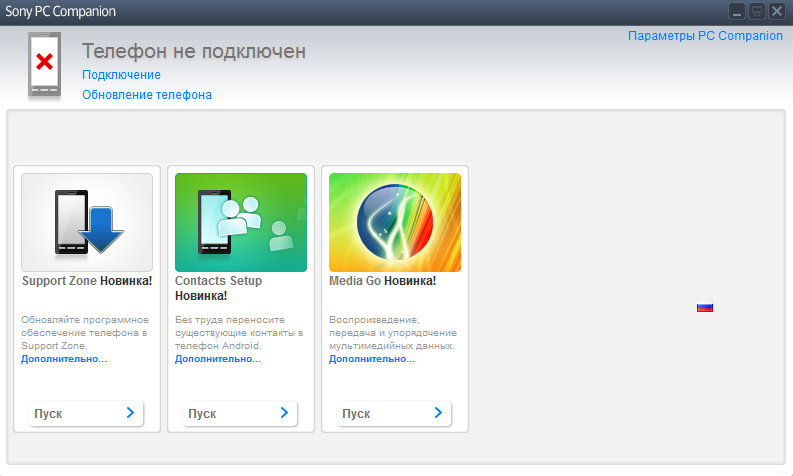Click the Обновление телефона link

click(147, 95)
